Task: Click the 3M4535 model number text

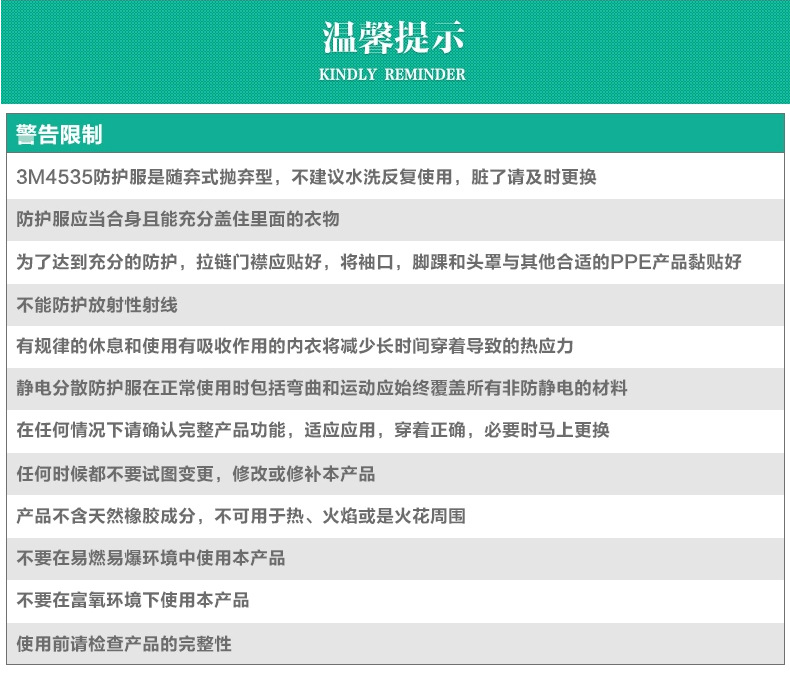Action: (x=55, y=178)
